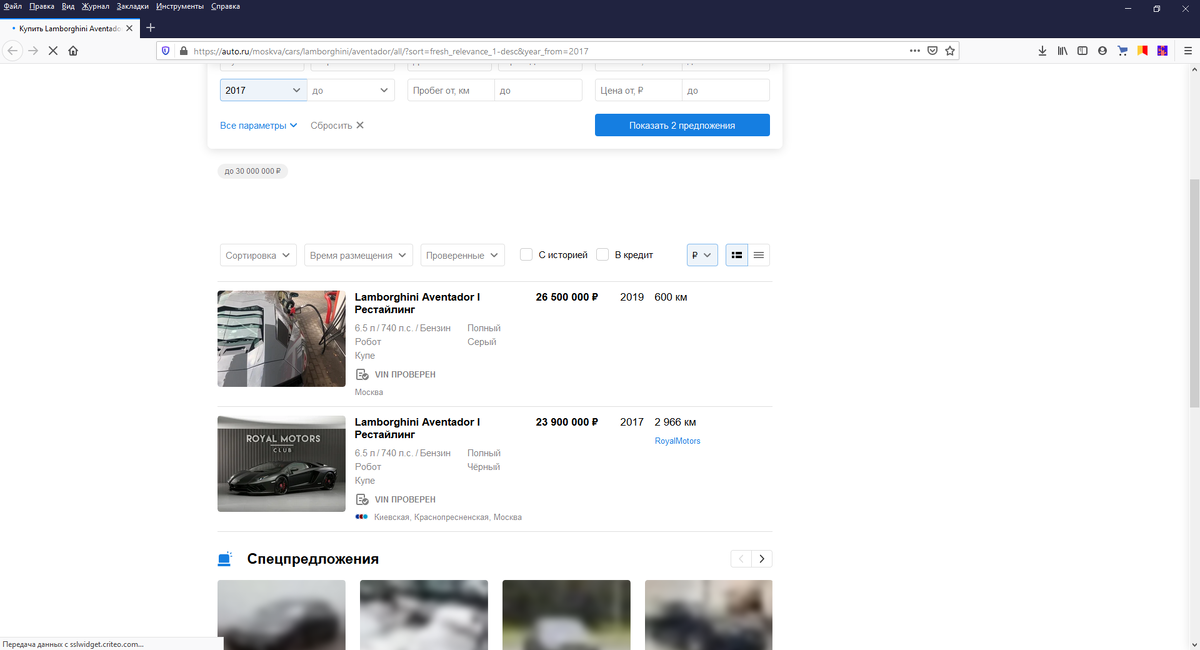Open the 2017 Lamborghini Aventador listing title

(417, 428)
